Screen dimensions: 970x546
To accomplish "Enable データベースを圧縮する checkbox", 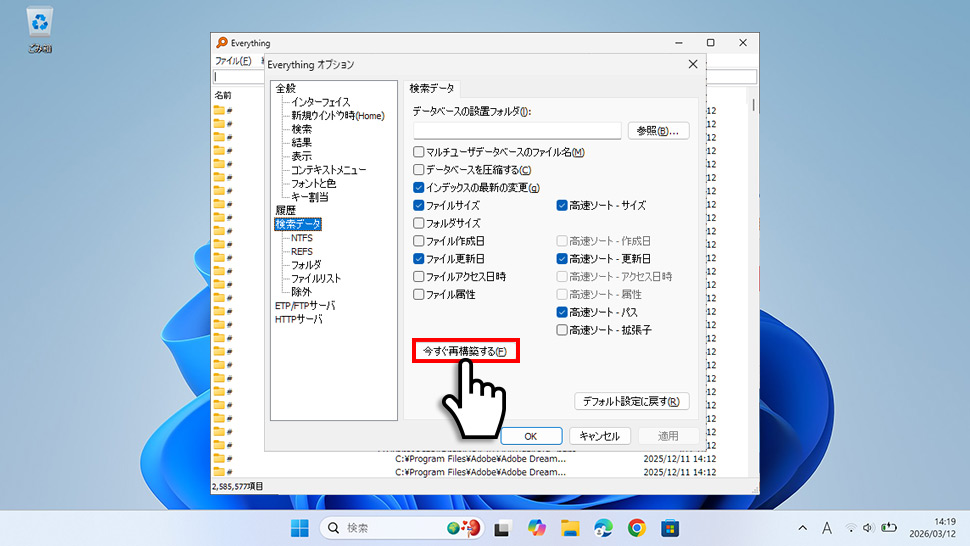I will (x=419, y=170).
